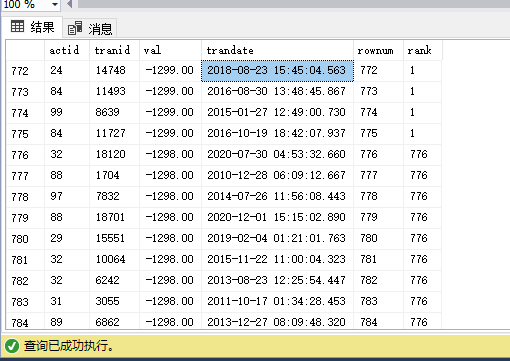The height and width of the screenshot is (361, 510).
Task: Open the 100 % zoom dropdown
Action: tap(55, 4)
